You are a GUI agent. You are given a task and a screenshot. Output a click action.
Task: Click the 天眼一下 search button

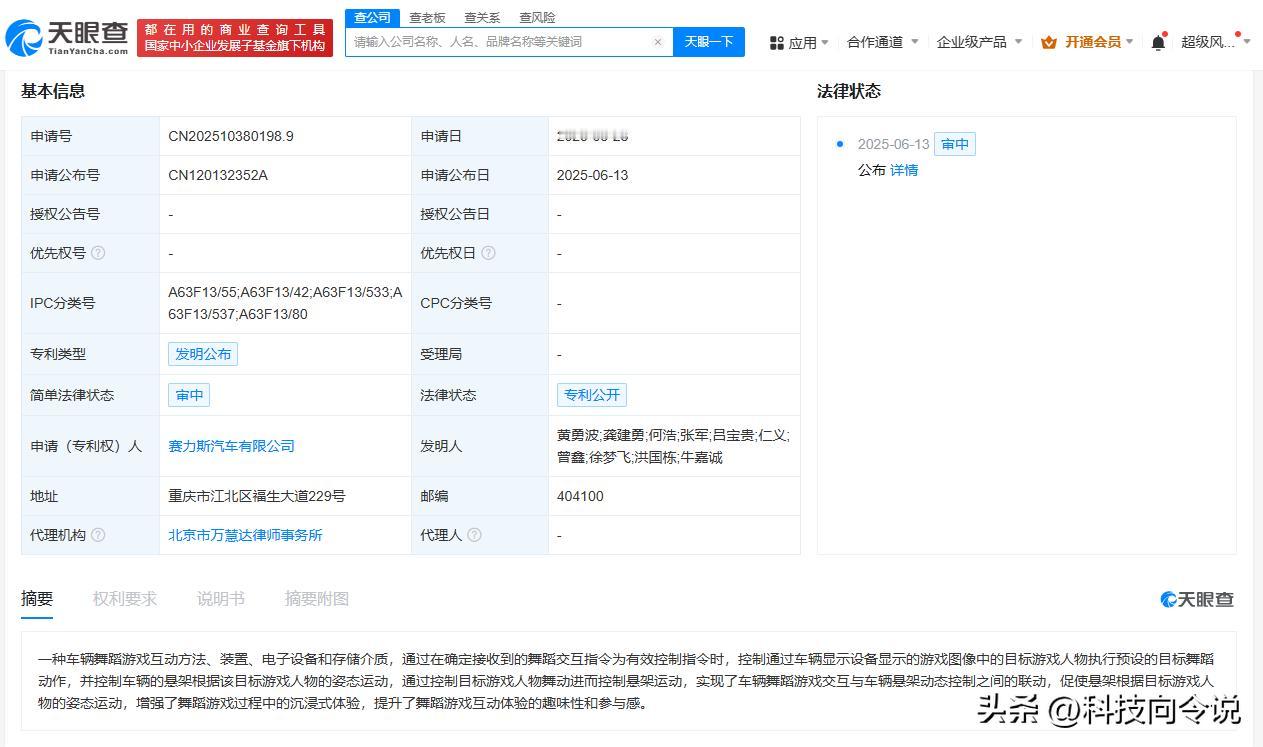[709, 42]
